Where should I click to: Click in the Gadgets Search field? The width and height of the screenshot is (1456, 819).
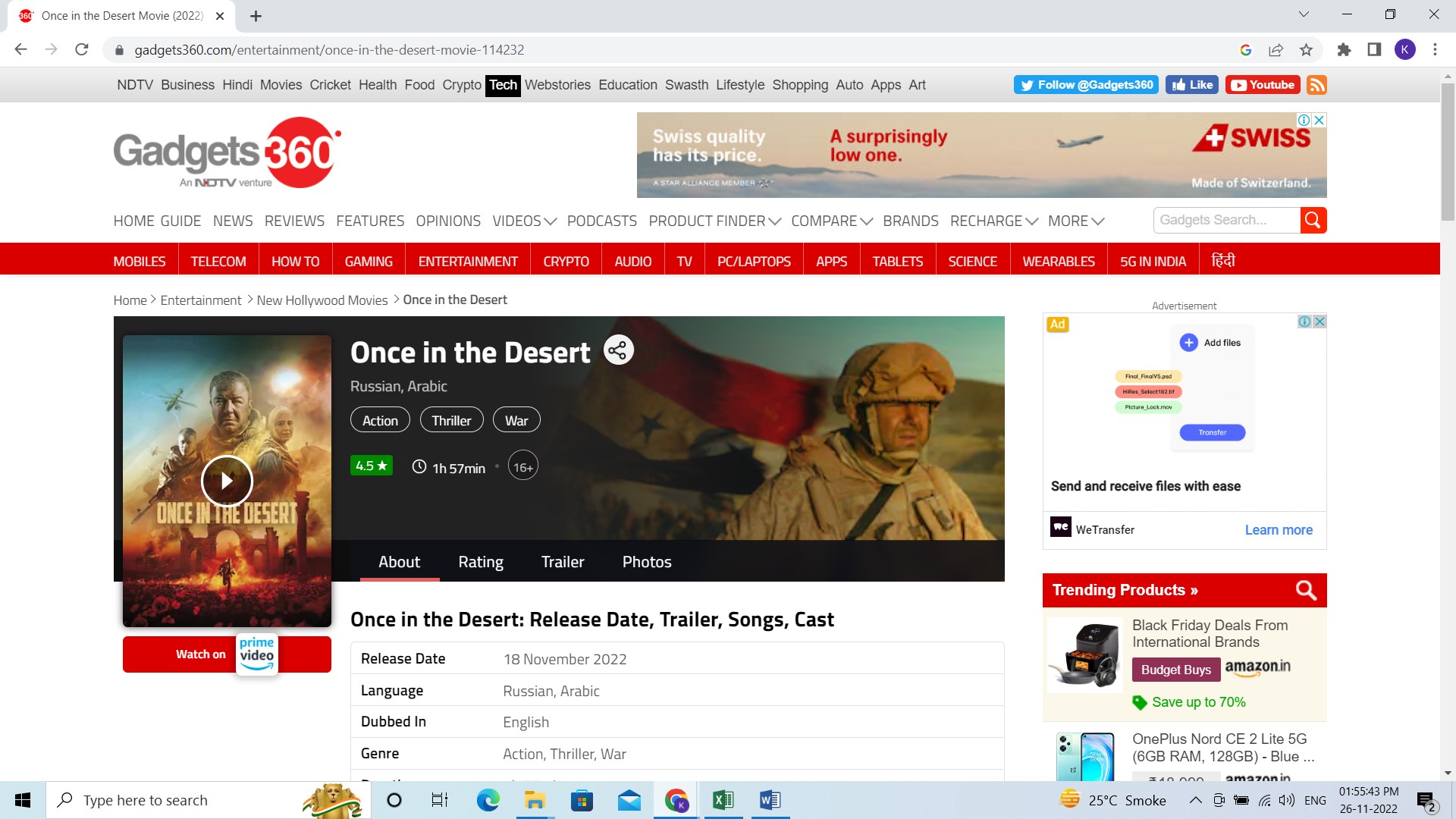pos(1226,220)
